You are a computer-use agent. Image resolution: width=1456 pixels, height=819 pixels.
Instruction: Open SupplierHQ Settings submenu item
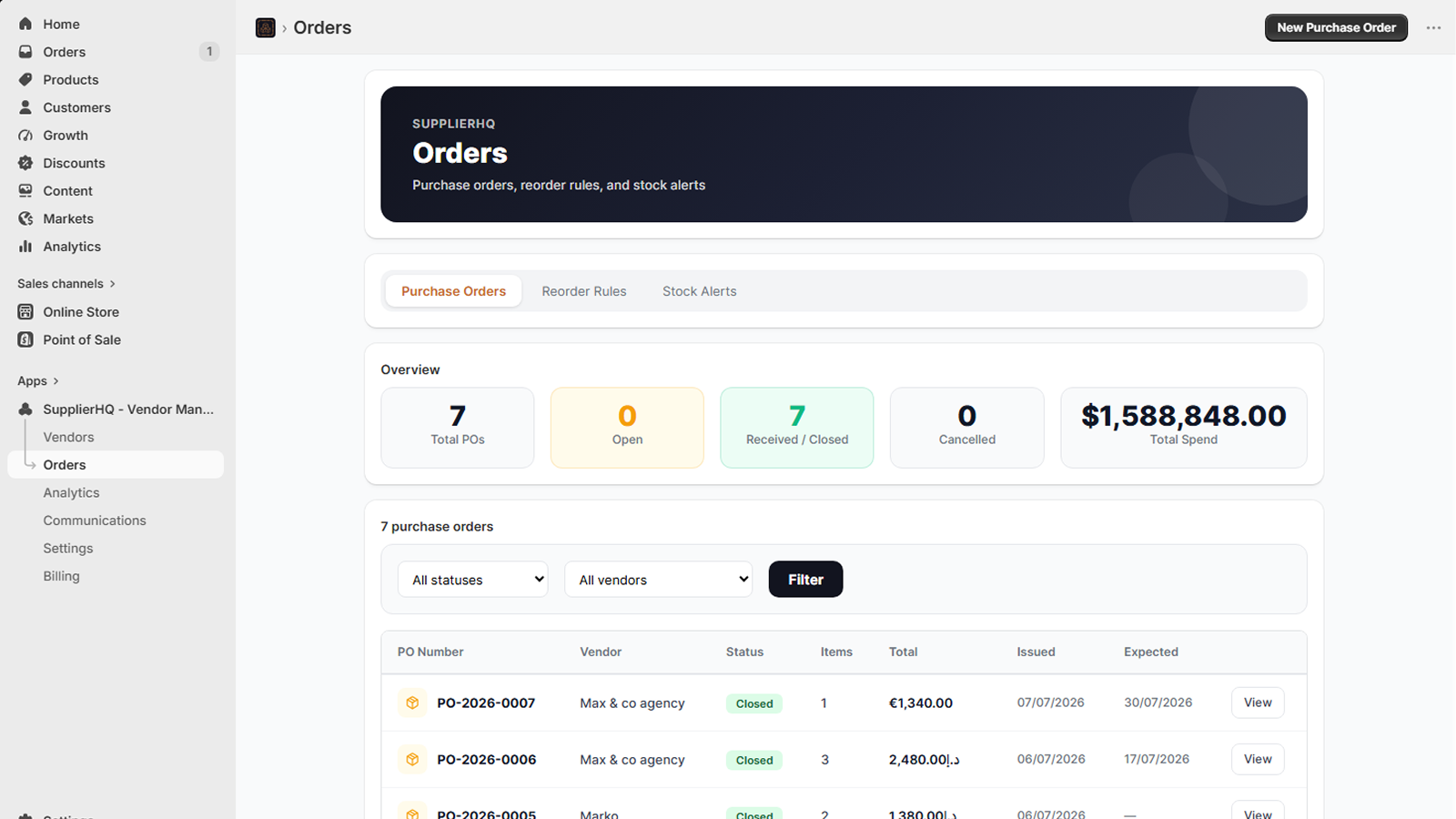point(68,549)
